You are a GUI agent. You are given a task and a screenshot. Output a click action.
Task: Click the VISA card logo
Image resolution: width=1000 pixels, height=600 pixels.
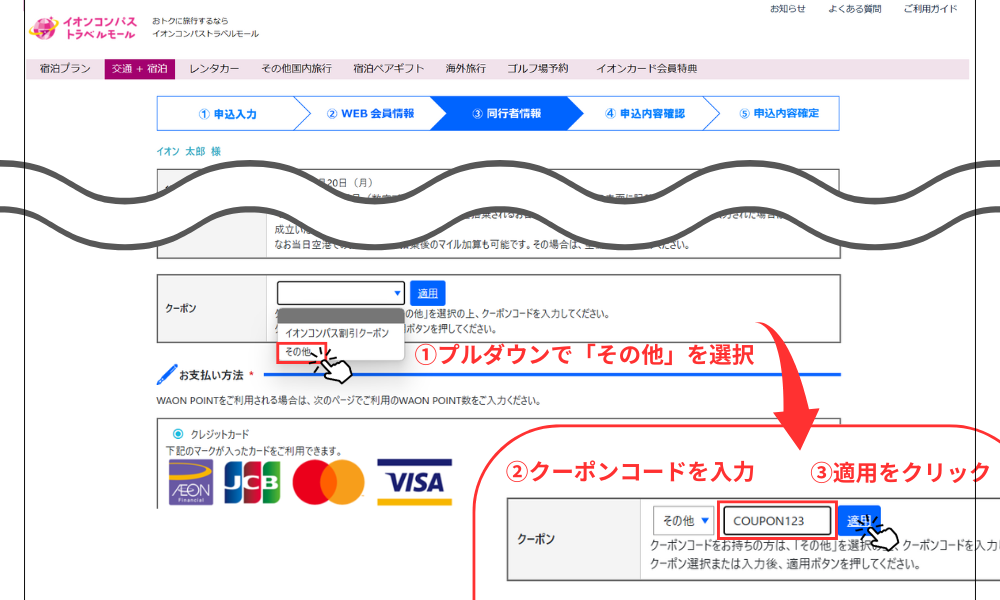click(x=415, y=482)
